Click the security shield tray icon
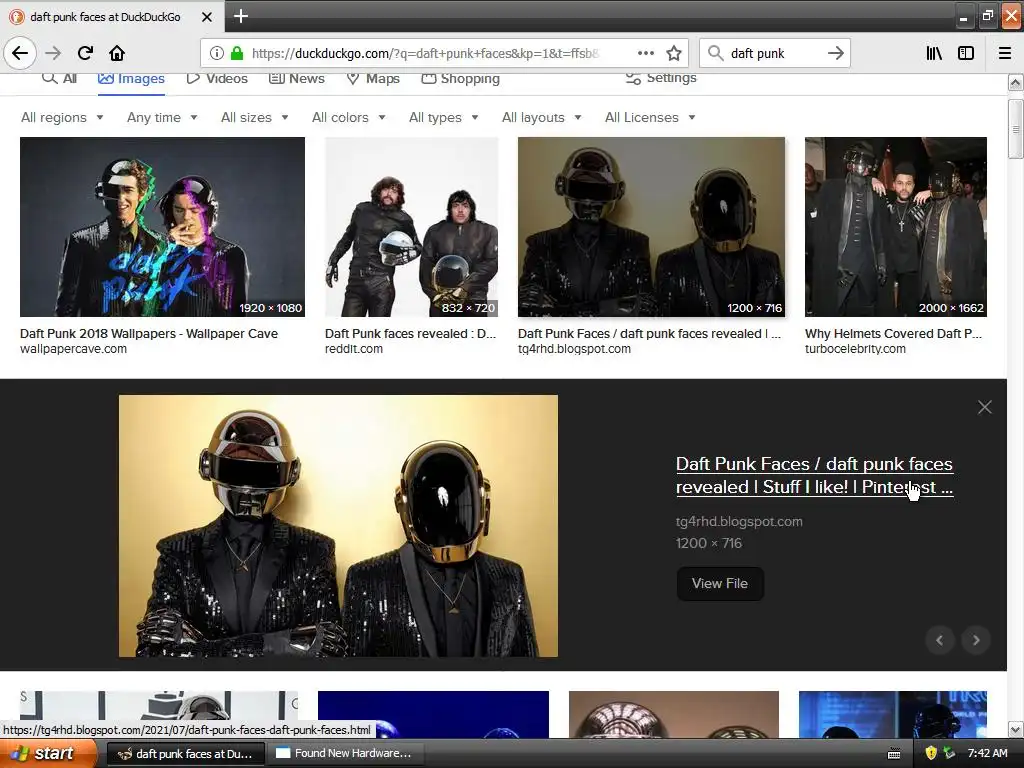The height and width of the screenshot is (768, 1024). pos(931,753)
